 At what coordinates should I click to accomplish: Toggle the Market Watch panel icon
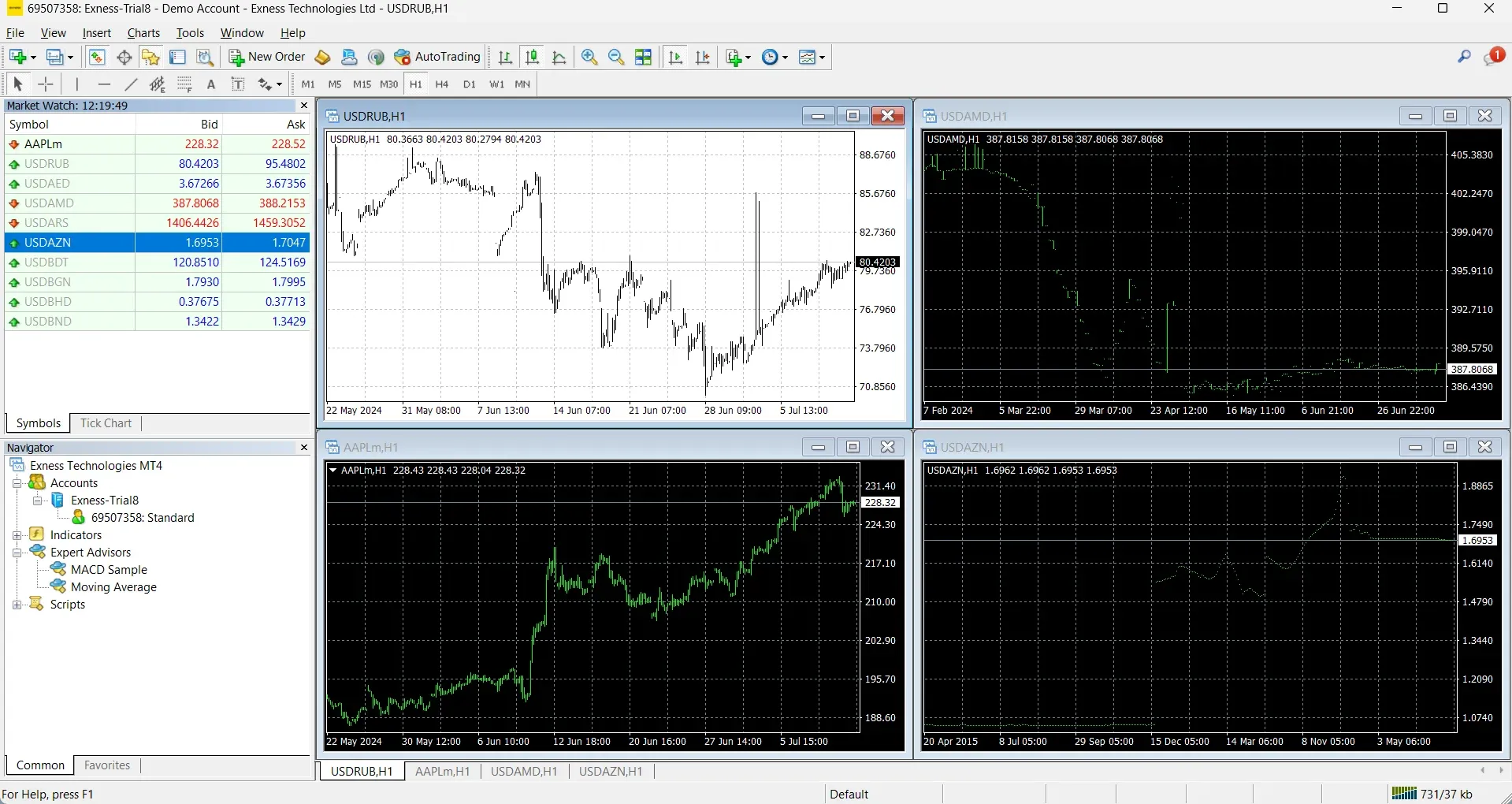click(97, 57)
